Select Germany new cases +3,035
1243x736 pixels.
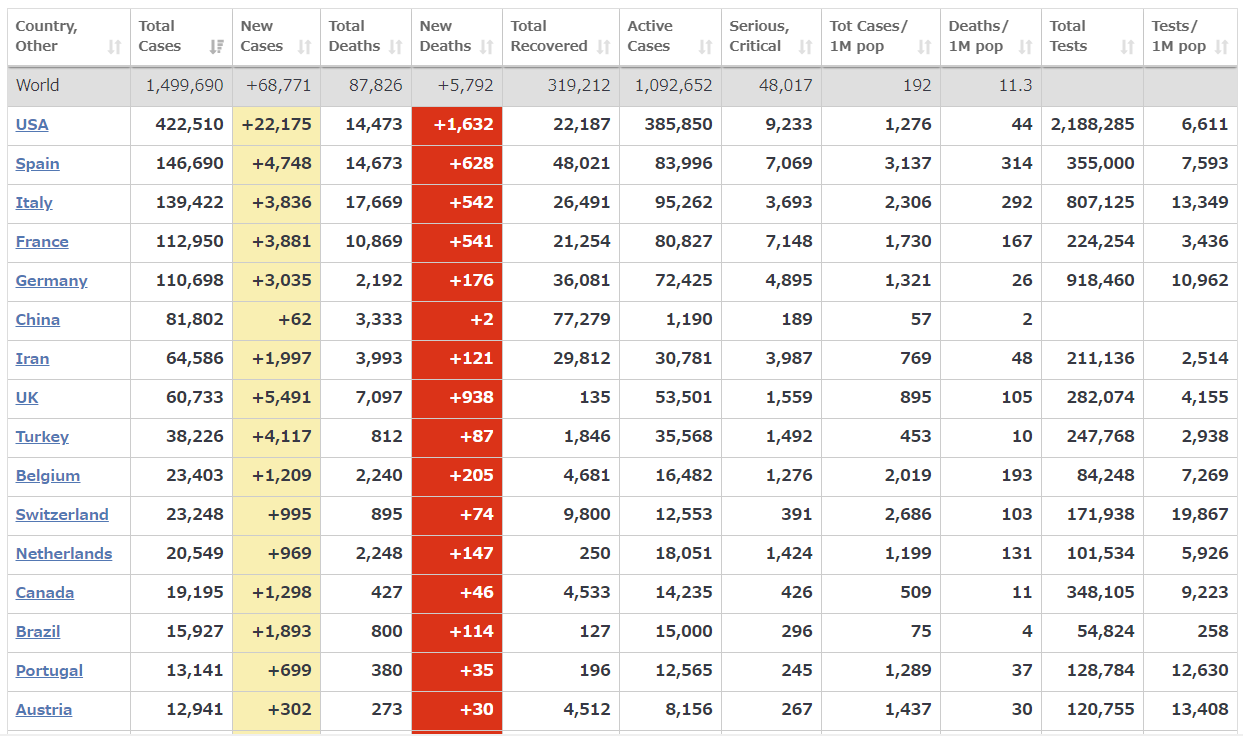[x=282, y=281]
